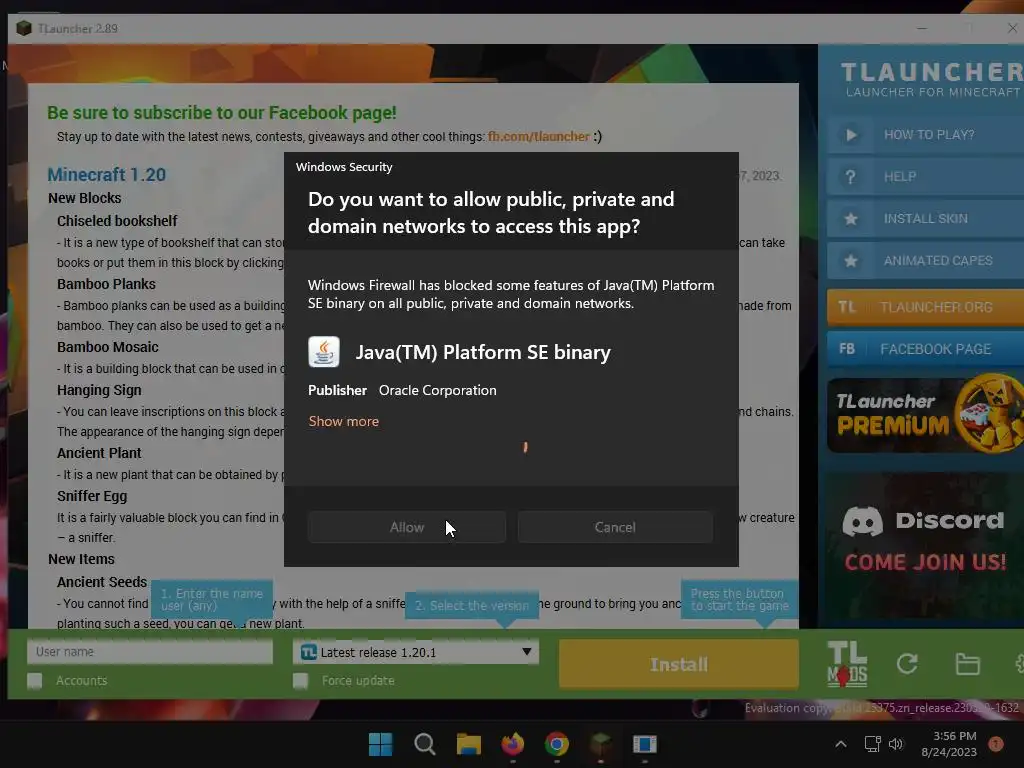The image size is (1024, 768).
Task: Open the fb.com/tlauncher link
Action: tap(539, 136)
